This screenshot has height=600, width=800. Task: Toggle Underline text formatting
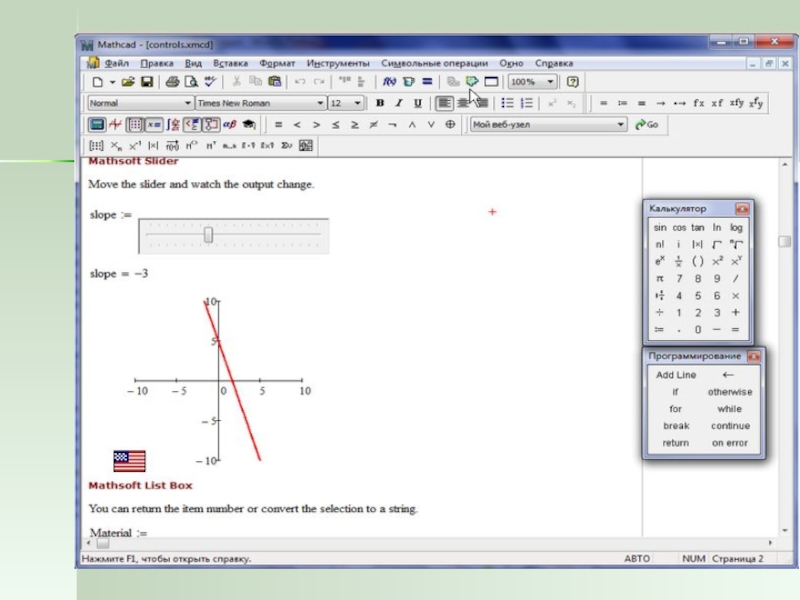coord(416,103)
